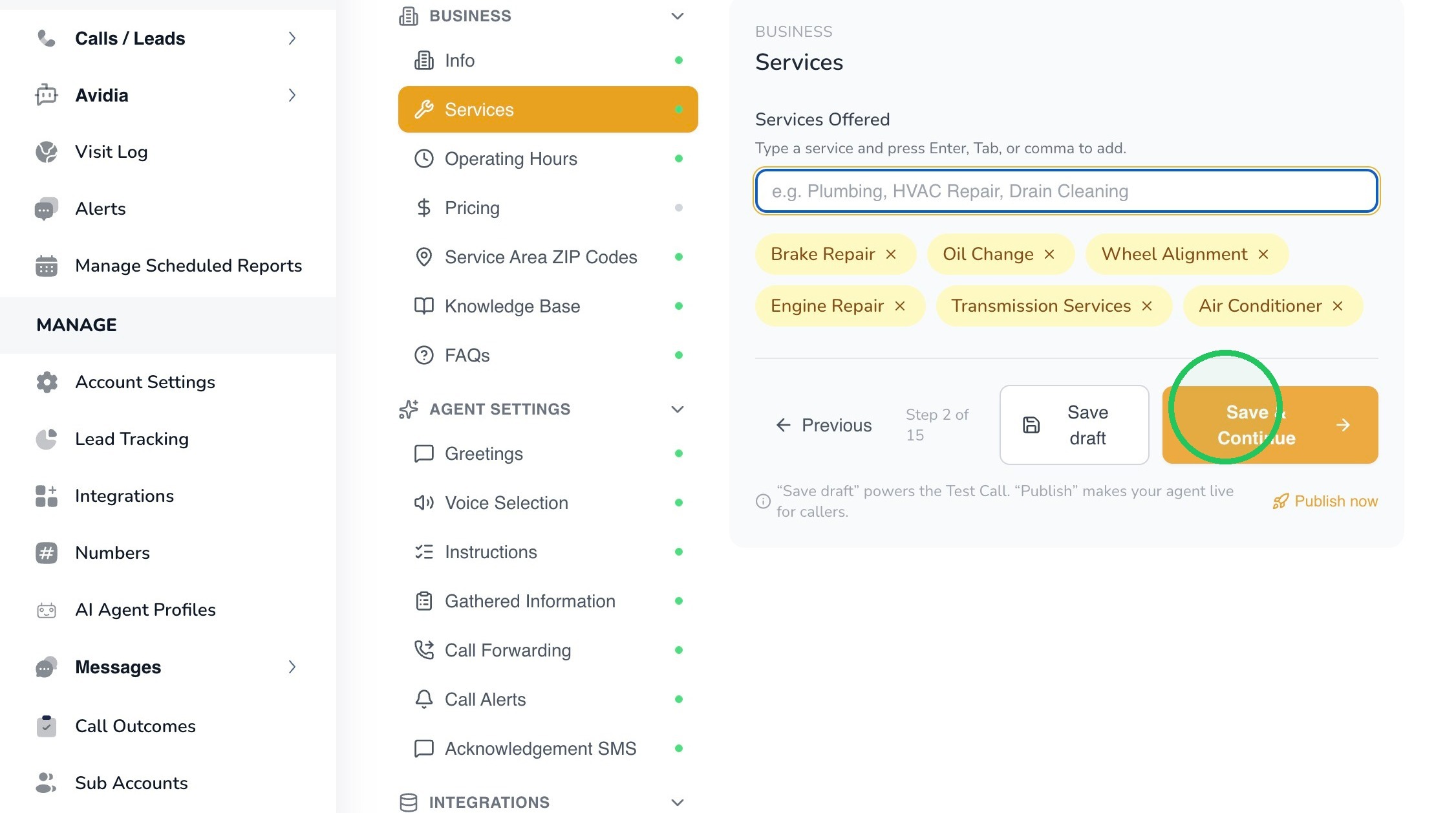Expand the Messages submenu arrow

292,667
